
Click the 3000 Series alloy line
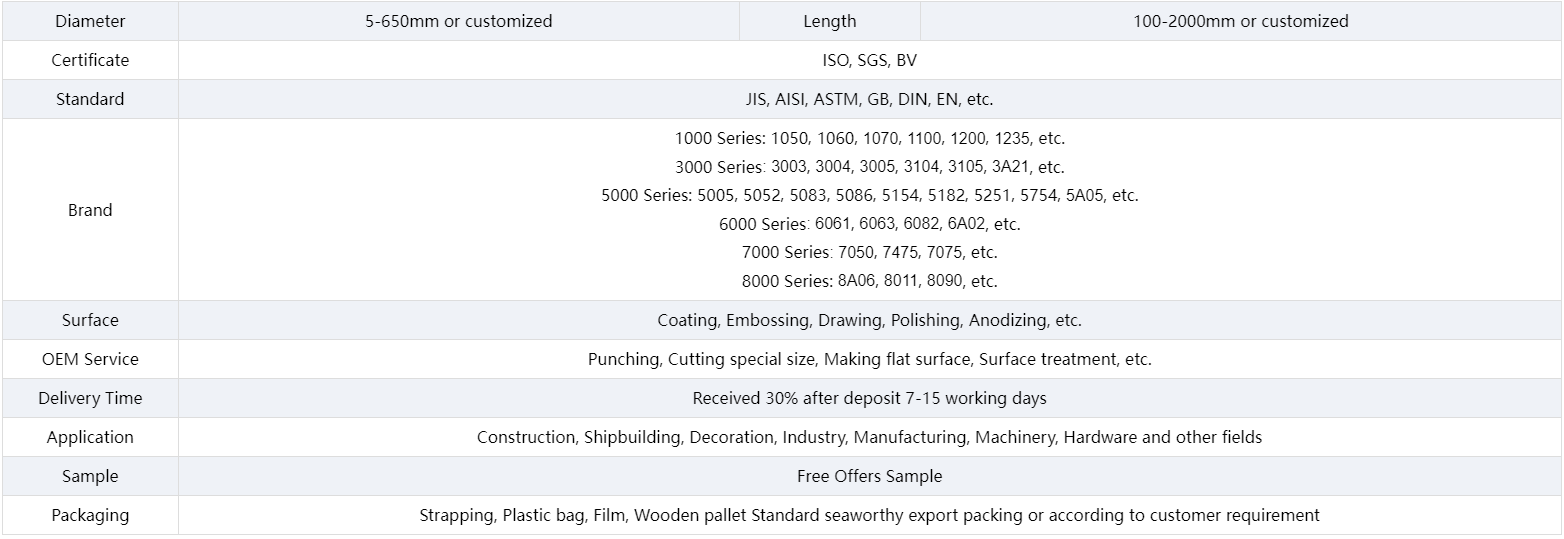[x=869, y=167]
